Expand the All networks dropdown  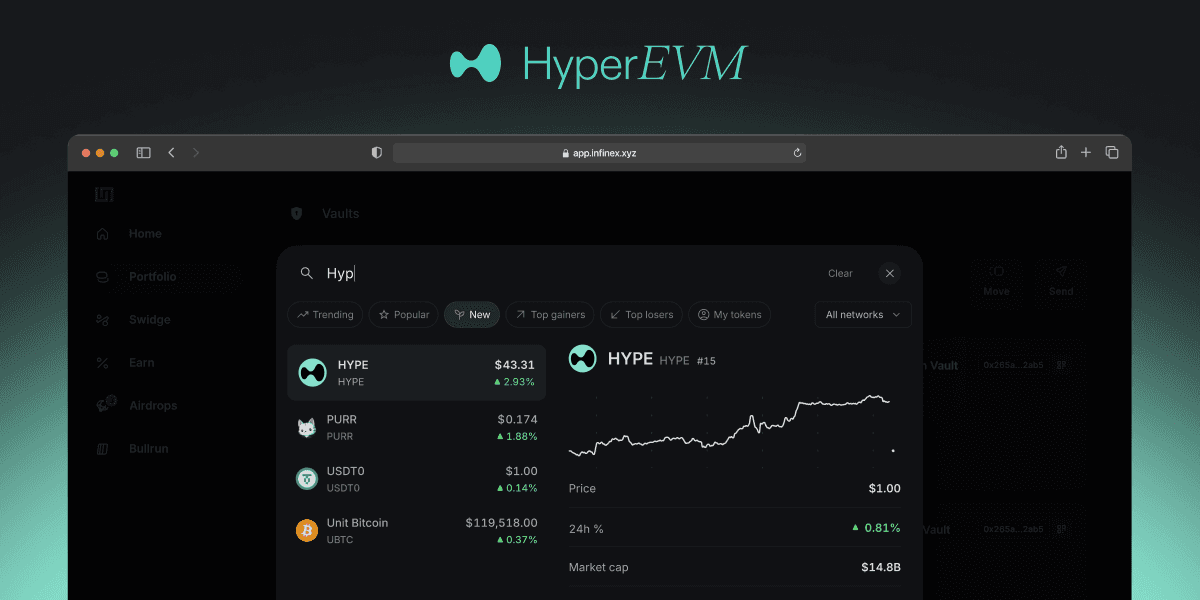click(x=862, y=315)
